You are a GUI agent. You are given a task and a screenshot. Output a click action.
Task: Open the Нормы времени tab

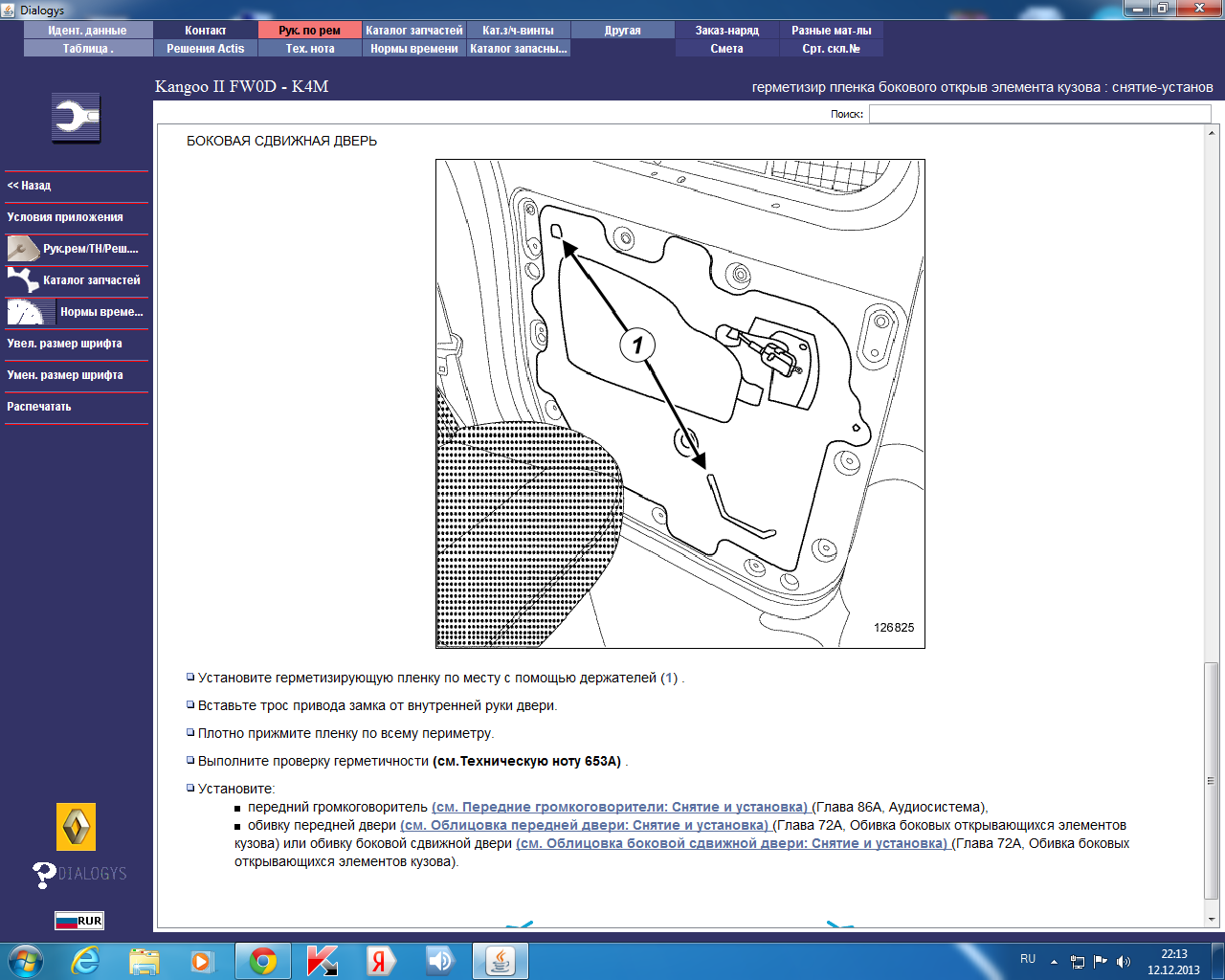[414, 49]
